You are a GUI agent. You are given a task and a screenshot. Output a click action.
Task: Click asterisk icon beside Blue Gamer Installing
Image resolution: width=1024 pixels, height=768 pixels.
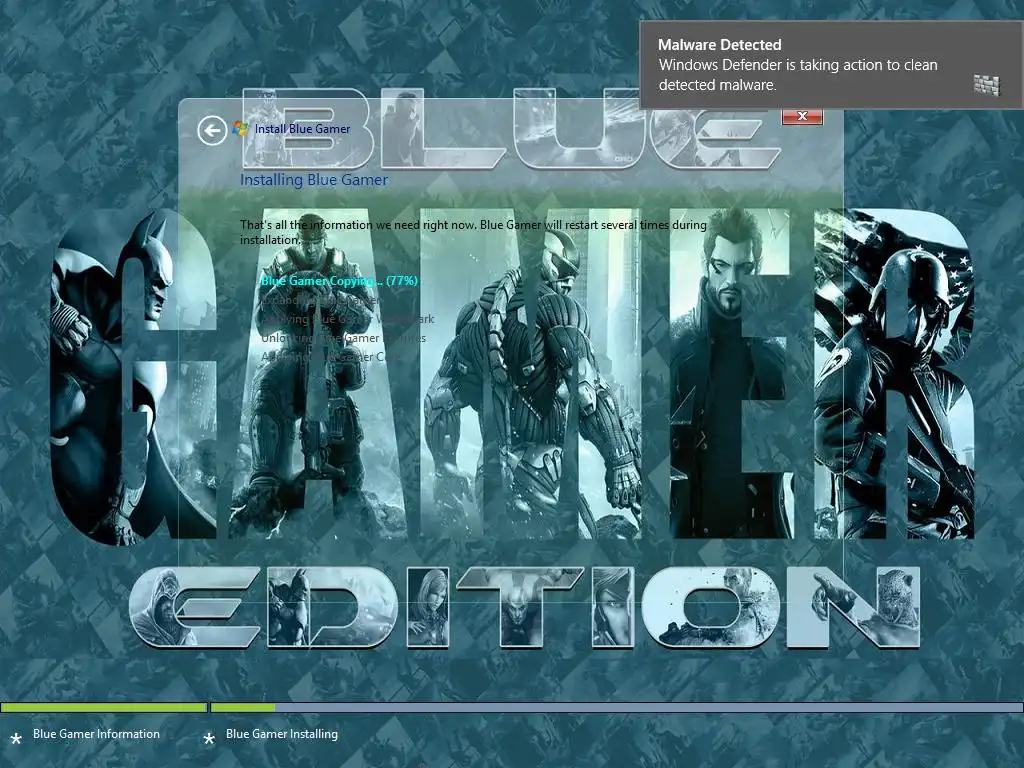click(x=209, y=739)
